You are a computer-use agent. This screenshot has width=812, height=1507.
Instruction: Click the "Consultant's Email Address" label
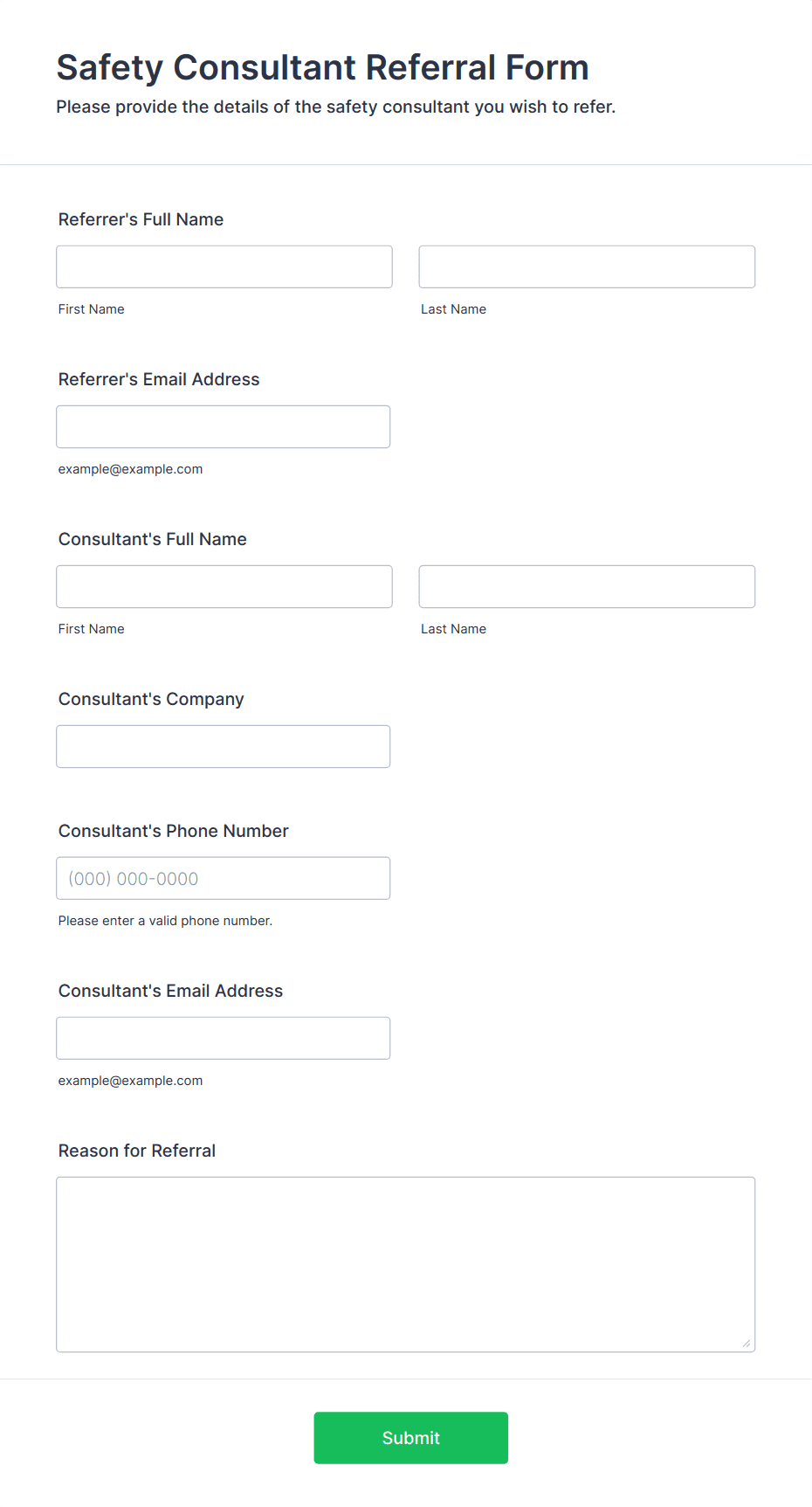pyautogui.click(x=171, y=991)
